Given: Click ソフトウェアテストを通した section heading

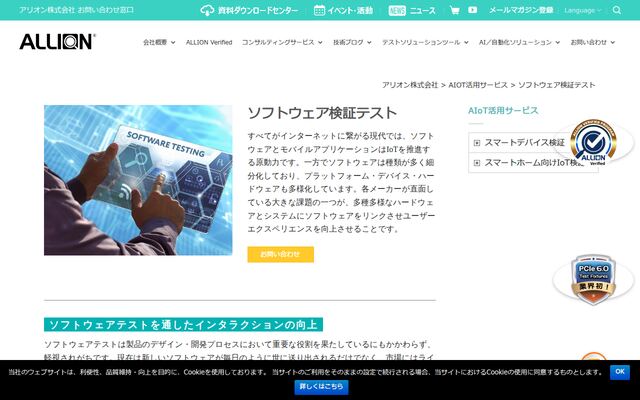Looking at the screenshot, I should click(x=183, y=325).
